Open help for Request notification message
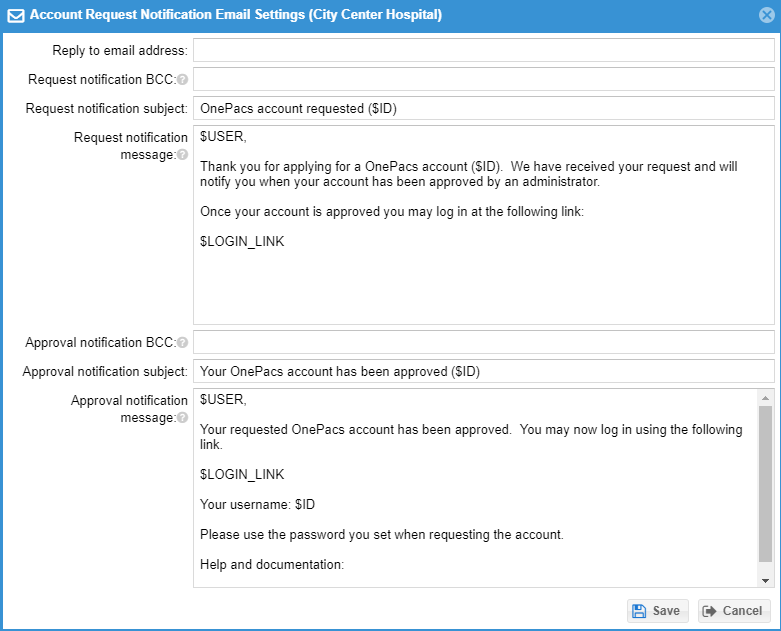781x631 pixels. pos(183,155)
